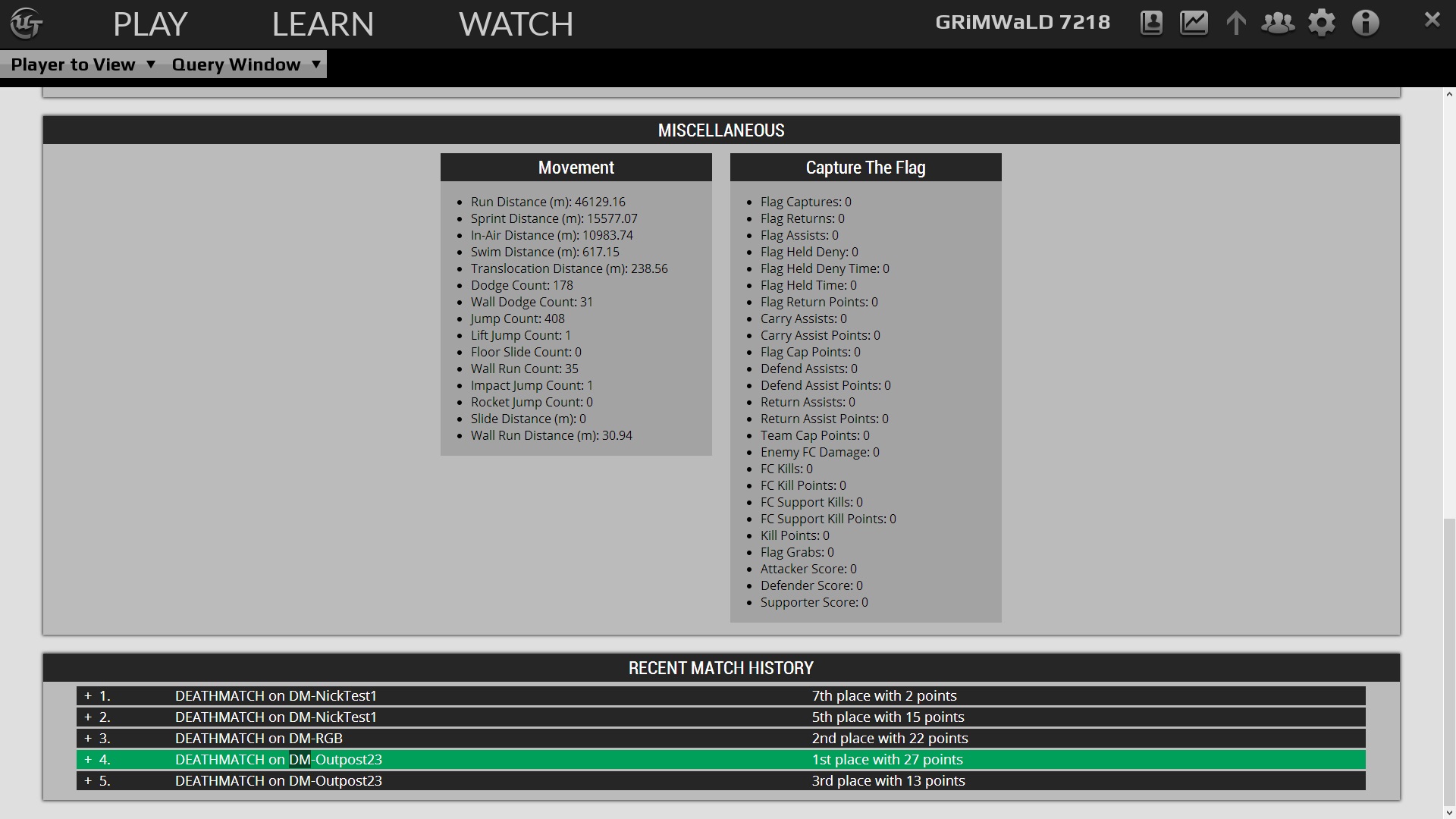Click the Unreal Tournament logo icon
Viewport: 1456px width, 819px height.
[x=27, y=23]
